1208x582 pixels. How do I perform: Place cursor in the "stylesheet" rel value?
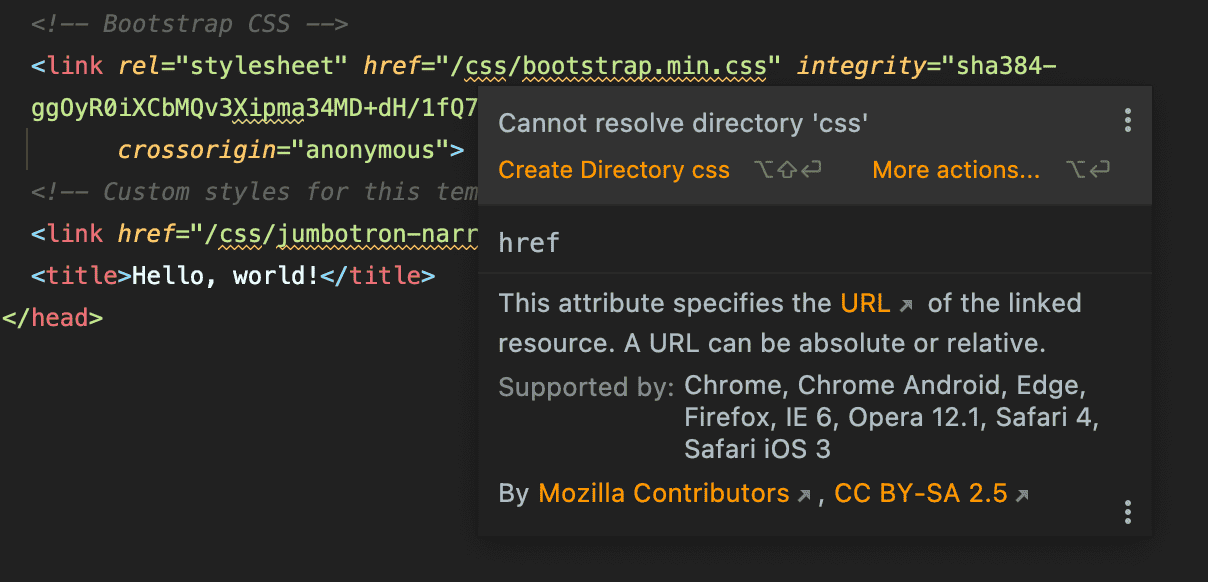(x=261, y=67)
